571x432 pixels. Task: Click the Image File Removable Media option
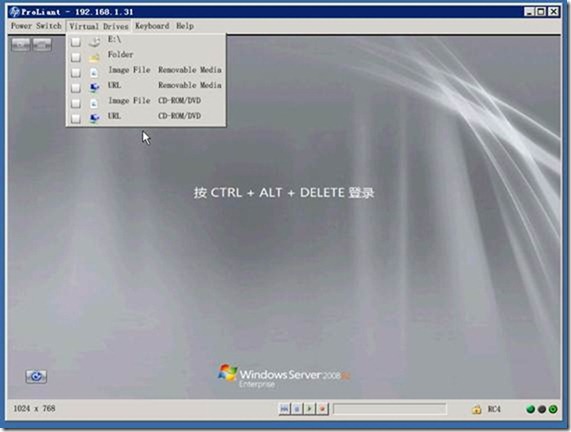146,70
